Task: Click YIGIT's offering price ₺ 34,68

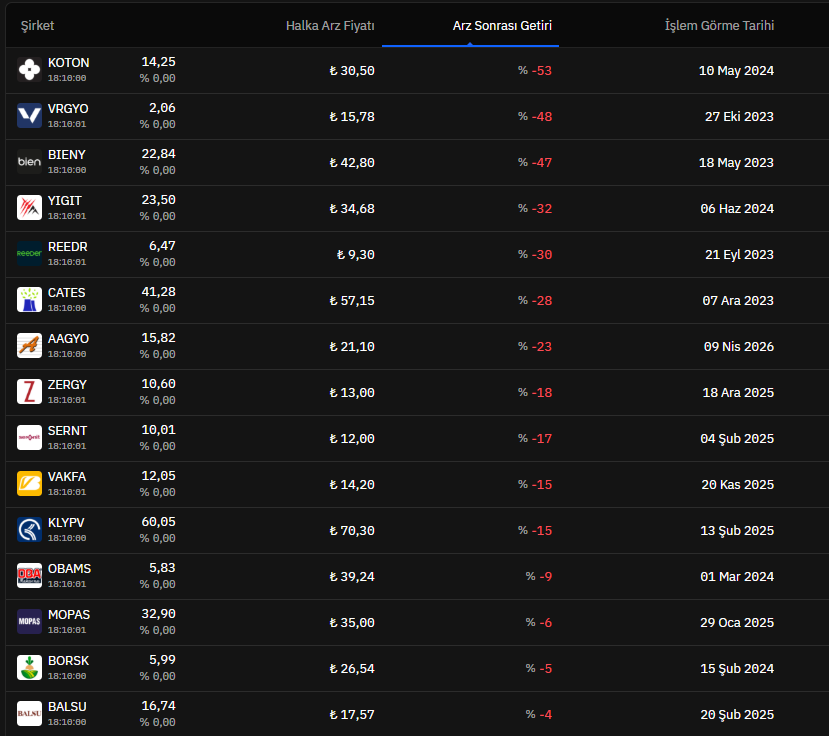Action: [x=352, y=208]
